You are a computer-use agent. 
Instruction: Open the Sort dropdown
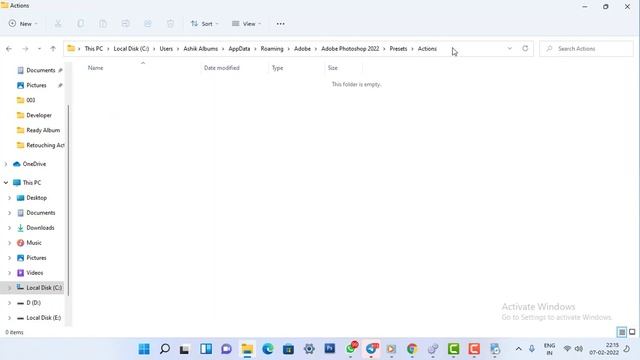[x=204, y=24]
